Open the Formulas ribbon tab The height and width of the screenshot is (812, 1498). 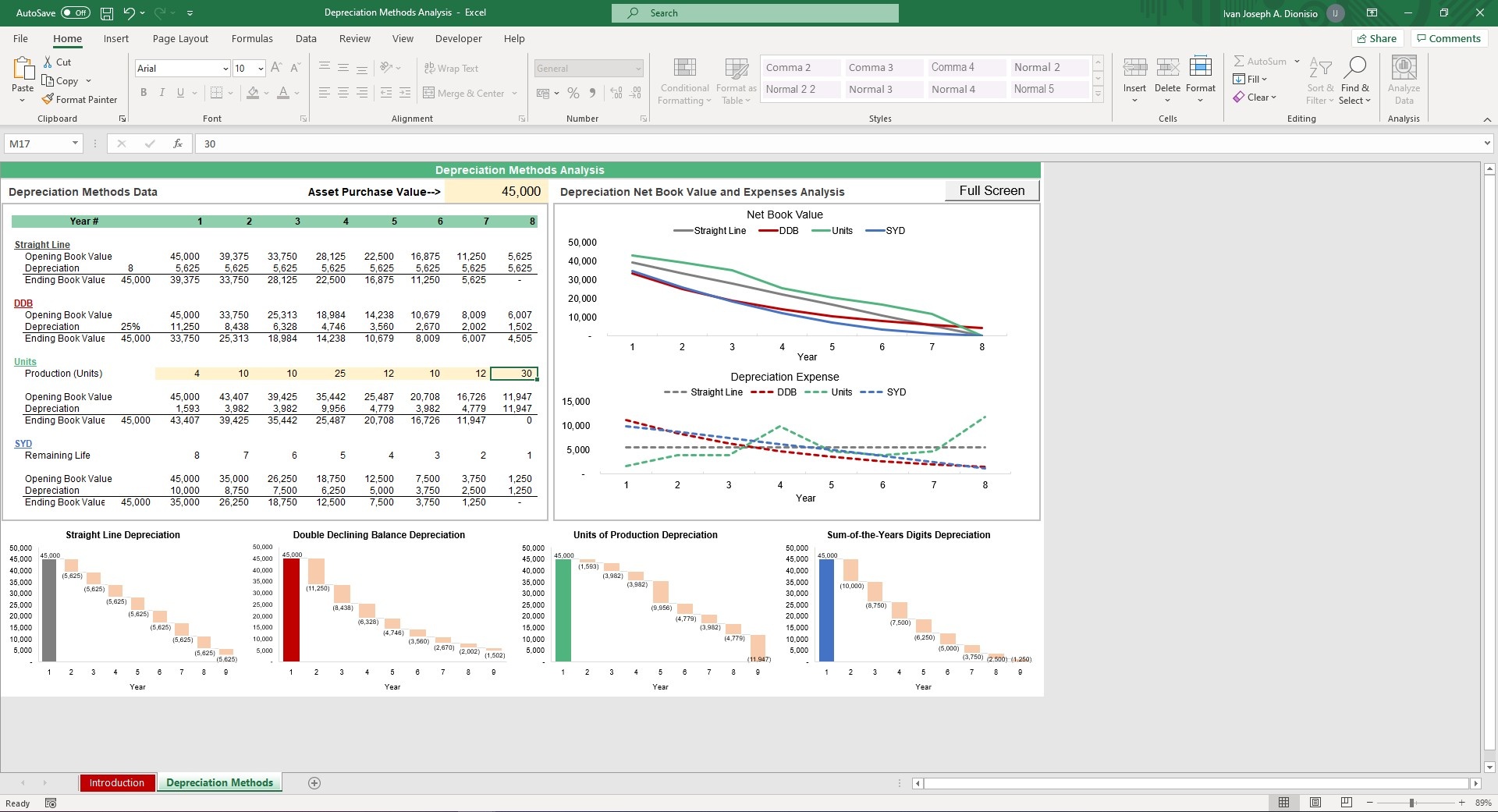(x=252, y=39)
